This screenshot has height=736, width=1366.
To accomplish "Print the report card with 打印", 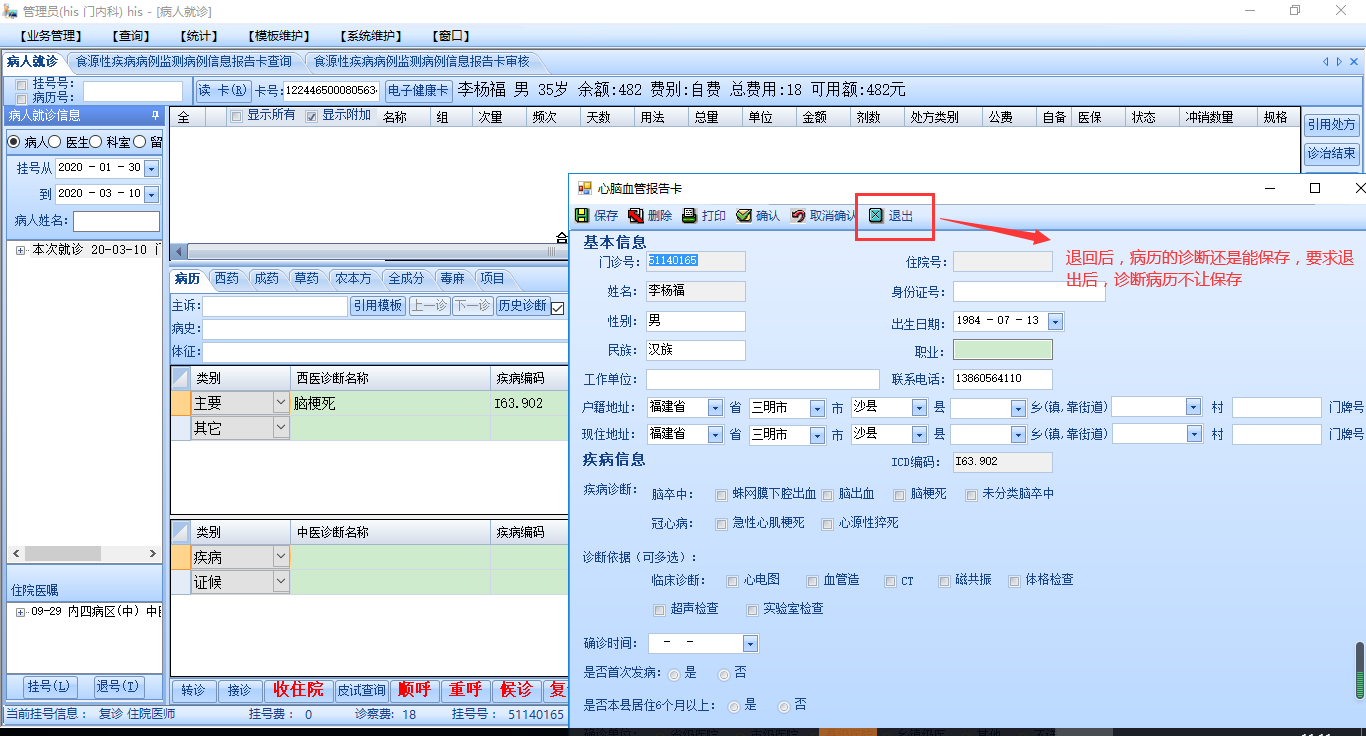I will pyautogui.click(x=704, y=215).
